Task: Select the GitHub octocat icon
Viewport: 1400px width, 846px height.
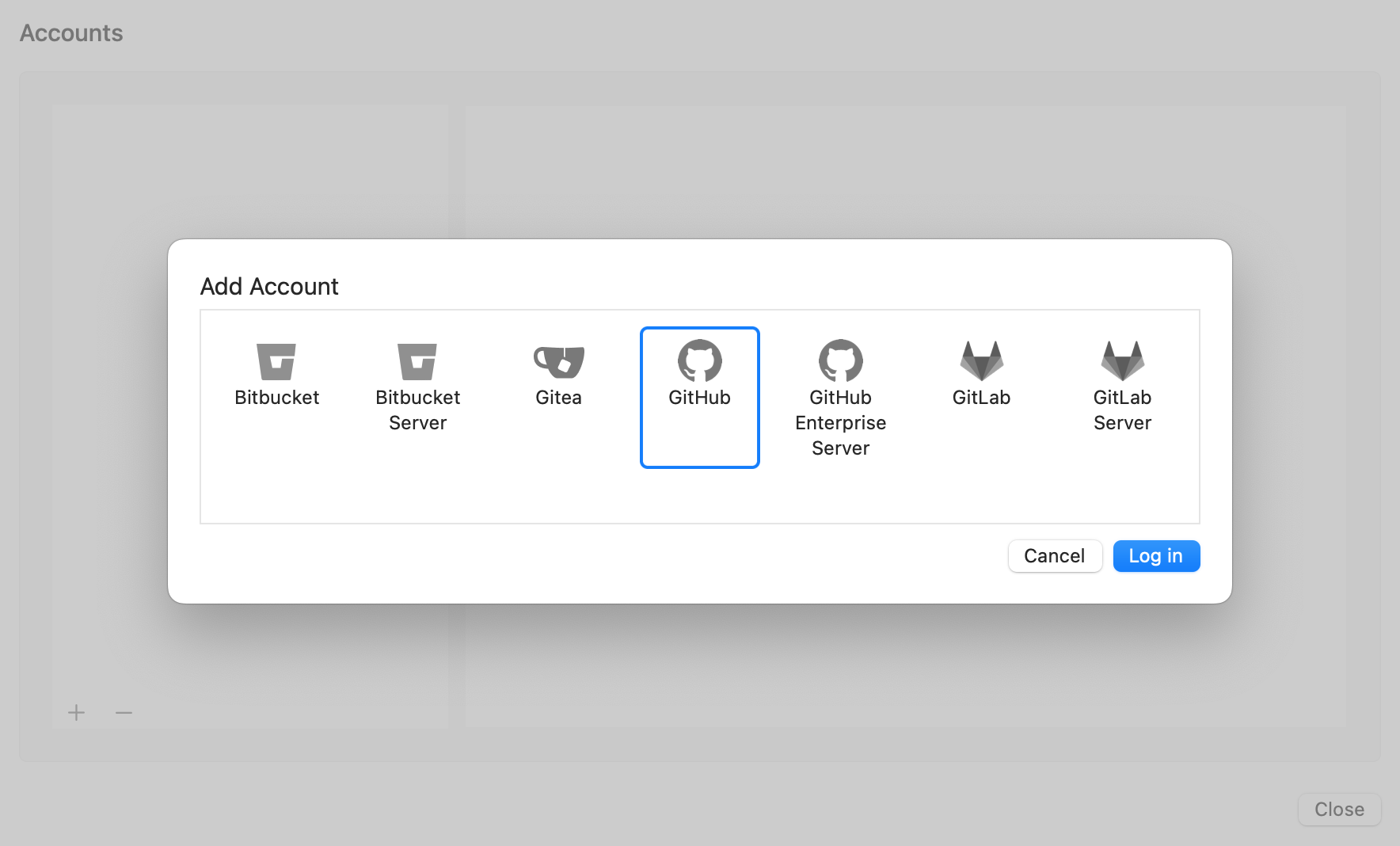Action: click(699, 361)
